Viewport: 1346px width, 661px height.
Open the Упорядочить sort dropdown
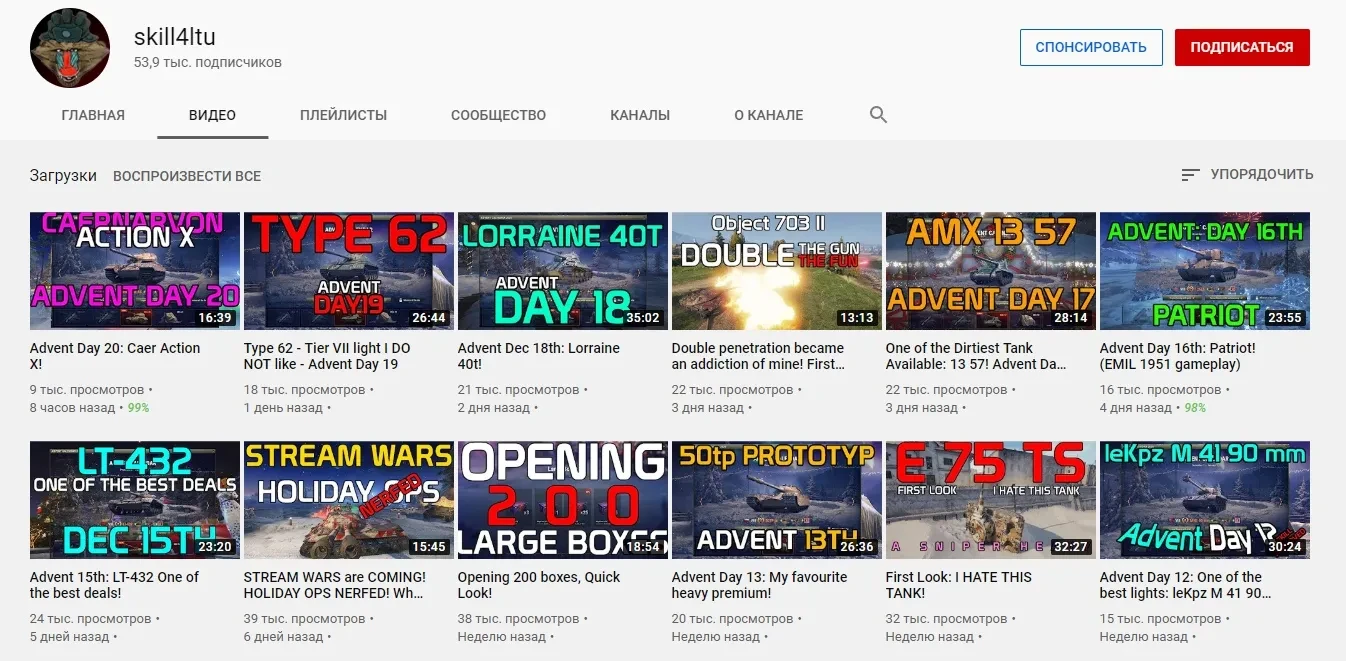[x=1261, y=175]
